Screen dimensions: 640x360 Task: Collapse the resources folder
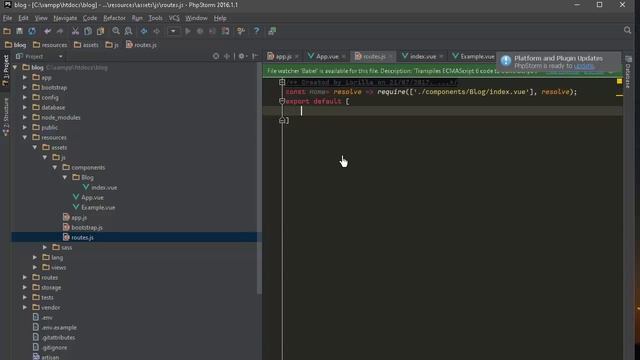25,137
